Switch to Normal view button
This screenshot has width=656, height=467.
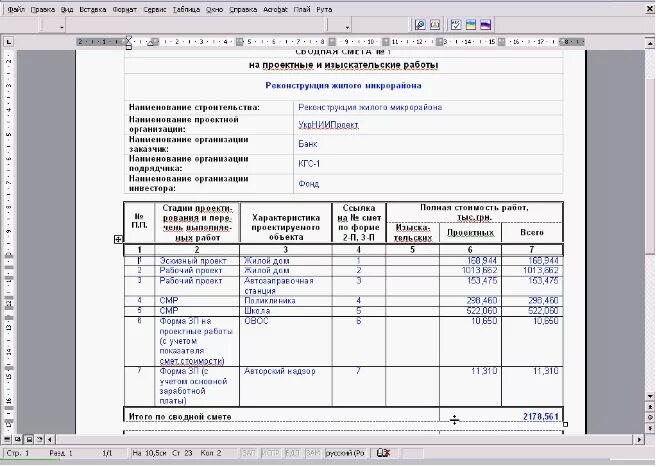(7, 439)
